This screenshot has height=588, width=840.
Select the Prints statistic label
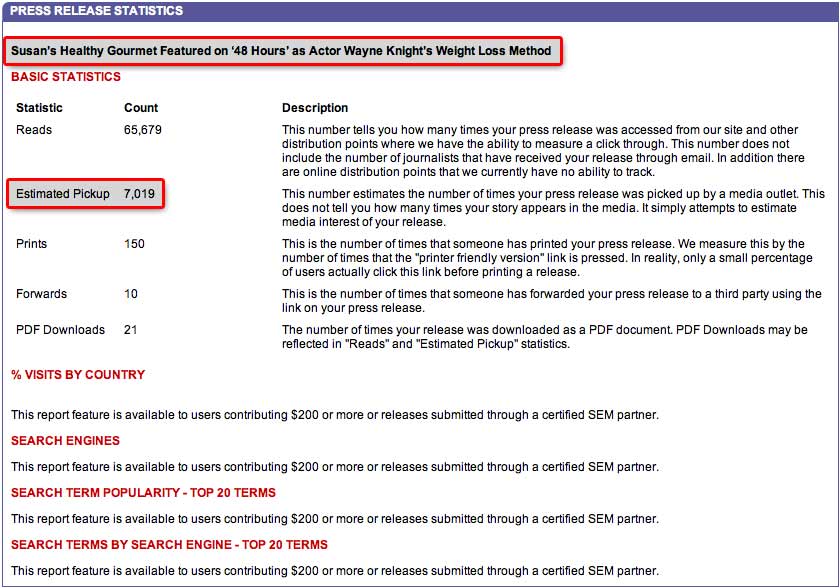[32, 244]
